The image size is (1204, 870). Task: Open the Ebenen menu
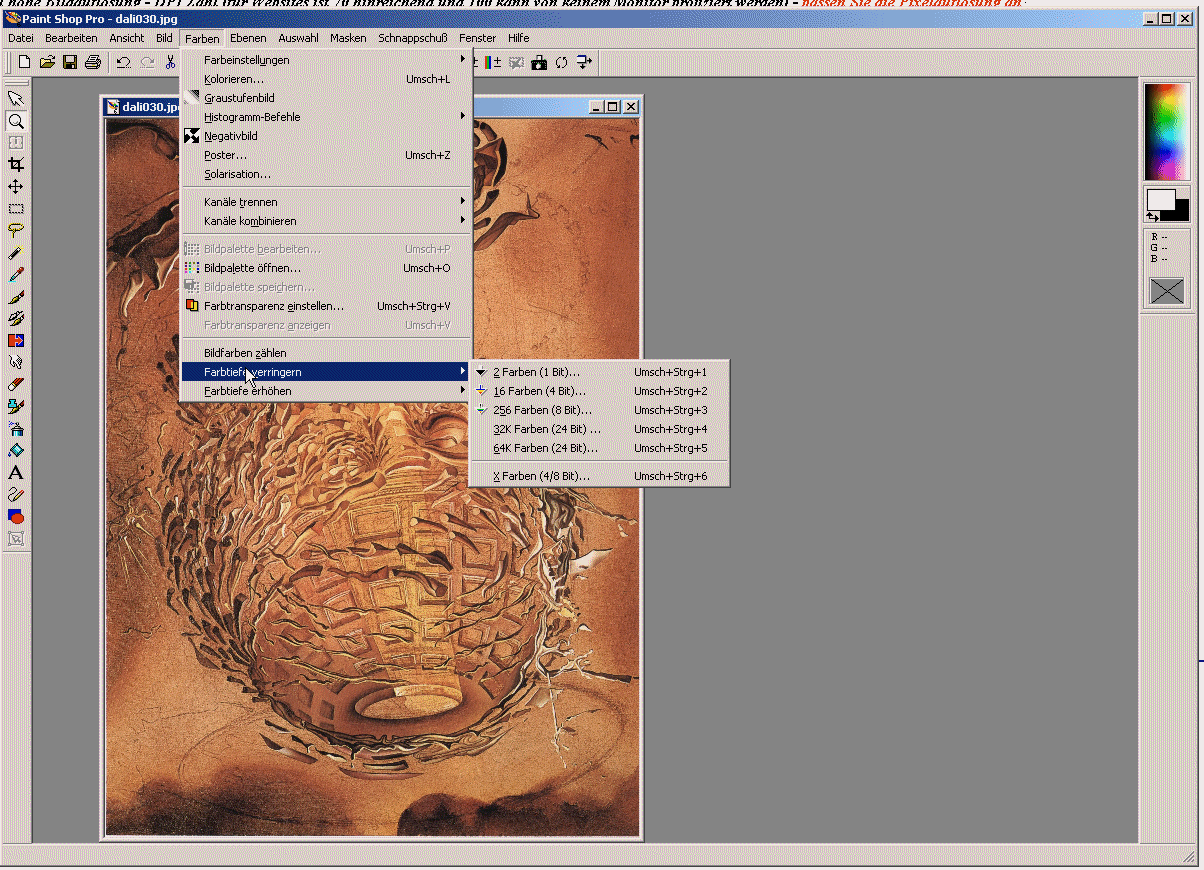point(248,38)
